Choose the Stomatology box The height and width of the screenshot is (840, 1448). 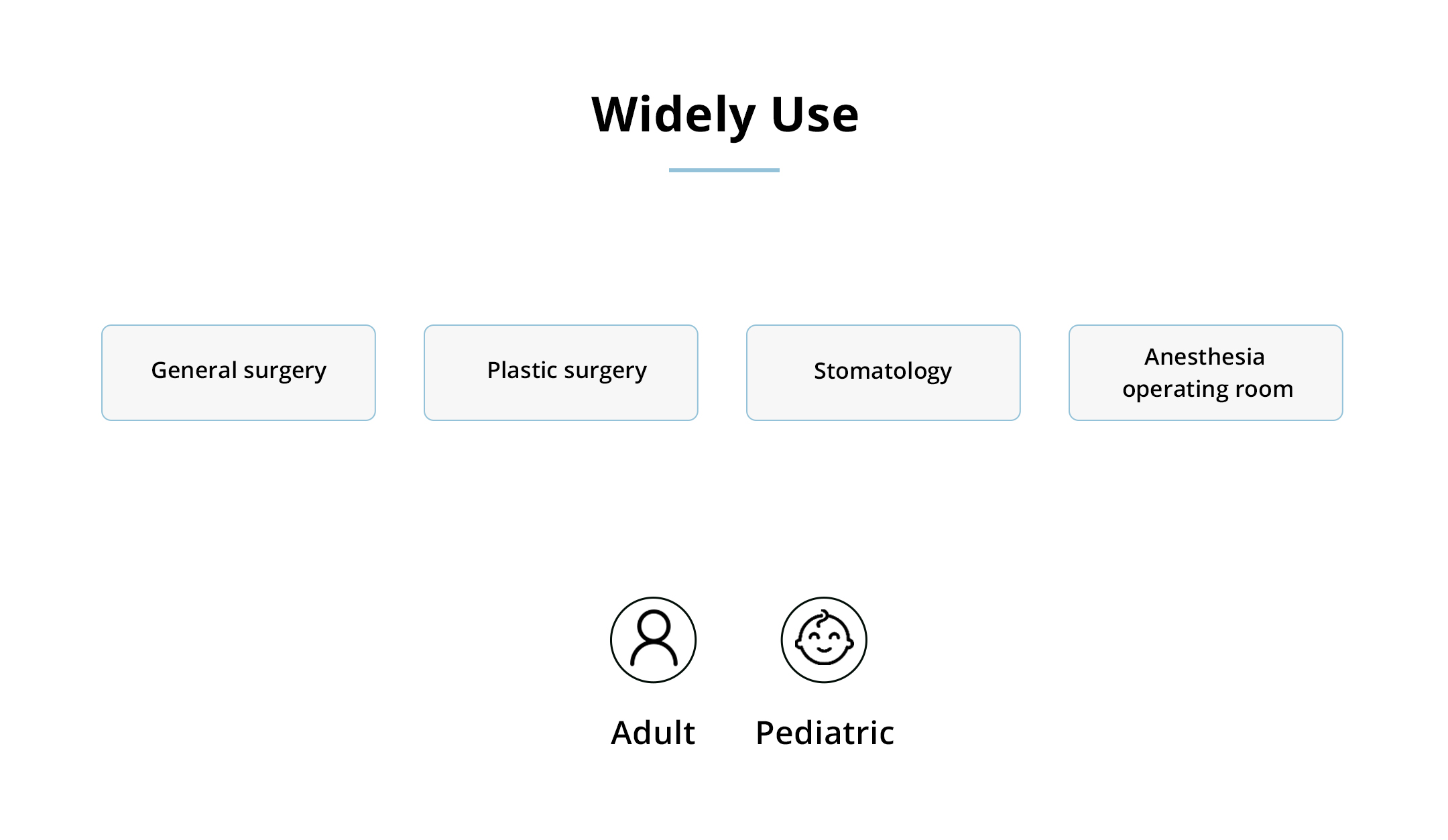[884, 373]
